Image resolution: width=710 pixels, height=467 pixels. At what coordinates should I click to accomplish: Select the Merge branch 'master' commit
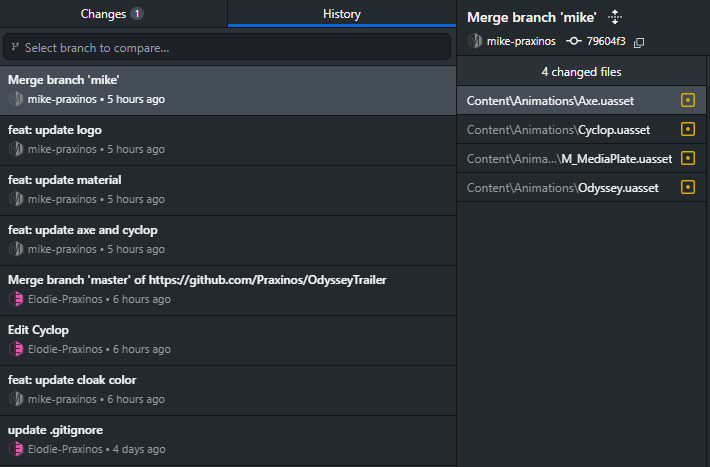227,290
